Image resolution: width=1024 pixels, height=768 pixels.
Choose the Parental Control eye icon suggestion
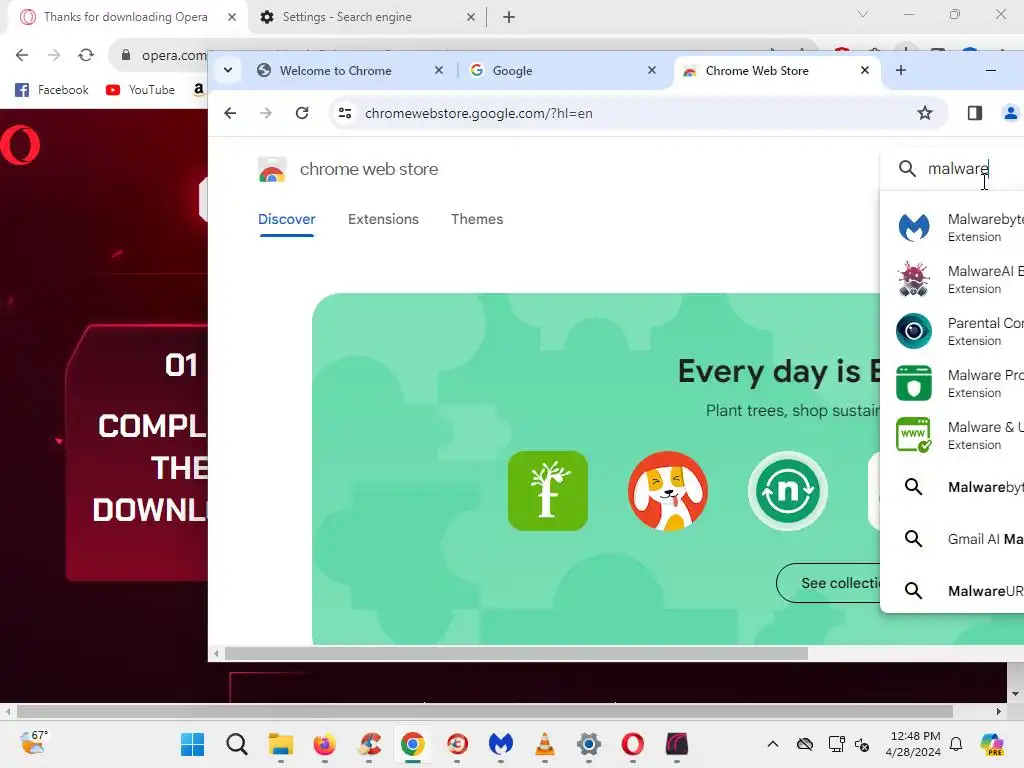coord(914,331)
